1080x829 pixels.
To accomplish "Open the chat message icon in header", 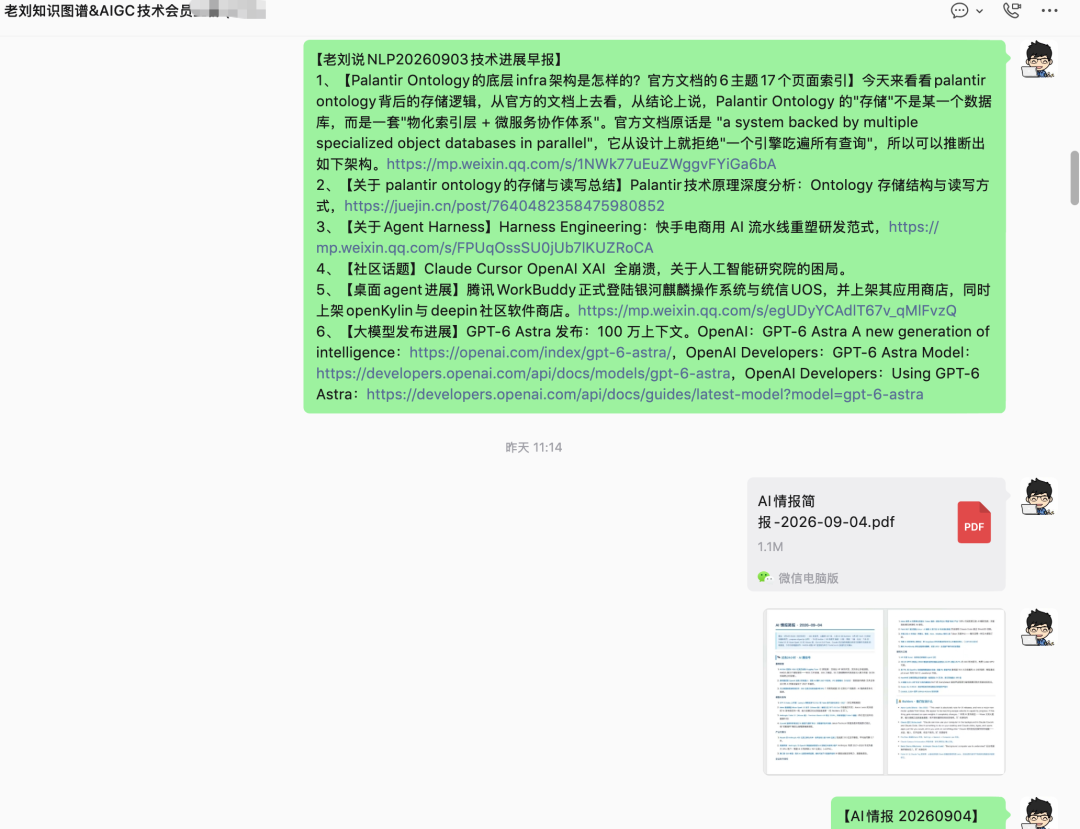I will coord(959,10).
